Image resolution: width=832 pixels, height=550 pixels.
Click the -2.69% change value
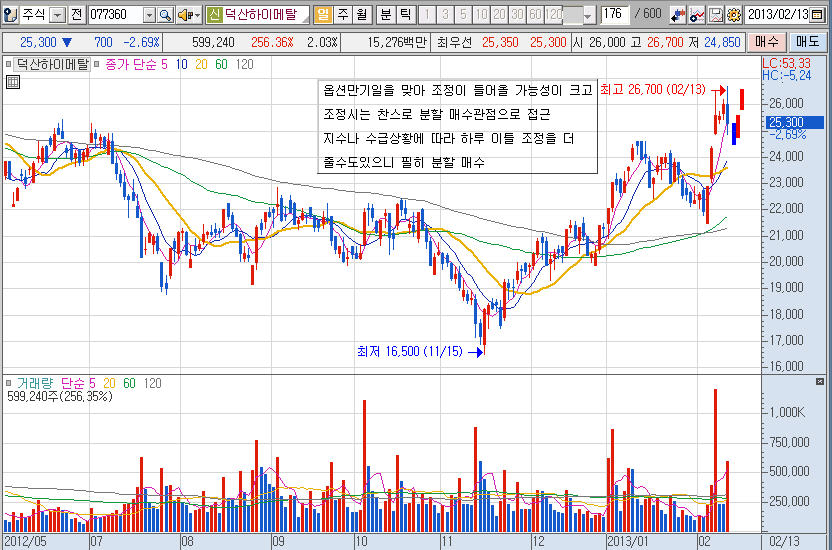coord(141,42)
